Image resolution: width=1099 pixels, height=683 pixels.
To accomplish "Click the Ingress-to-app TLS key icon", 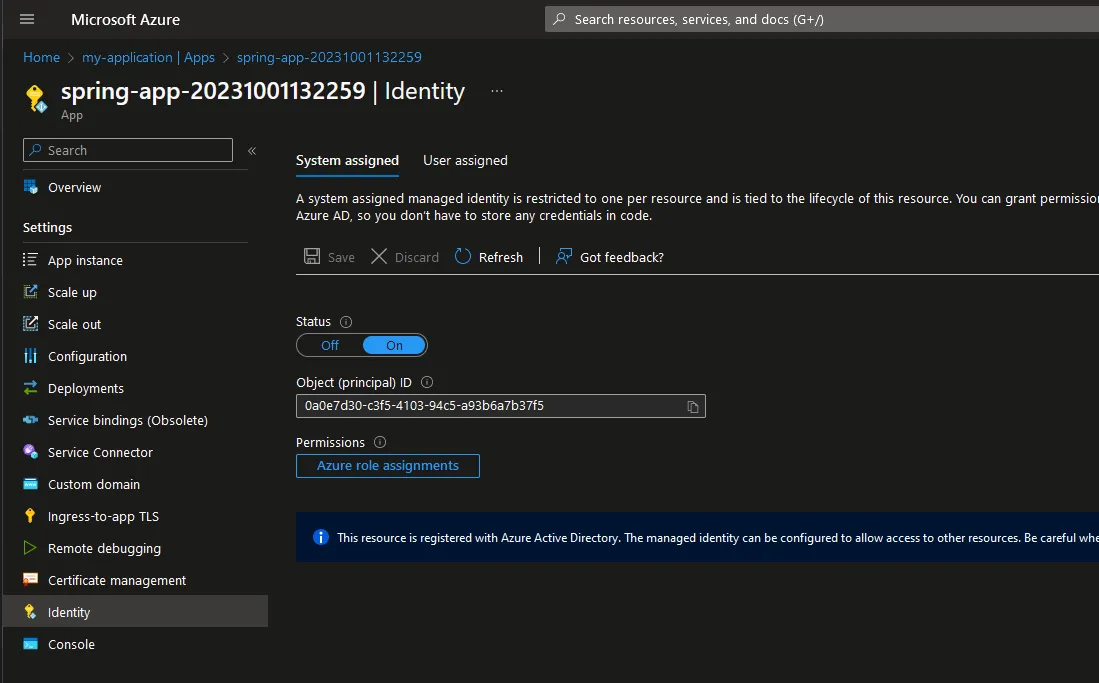I will point(30,516).
